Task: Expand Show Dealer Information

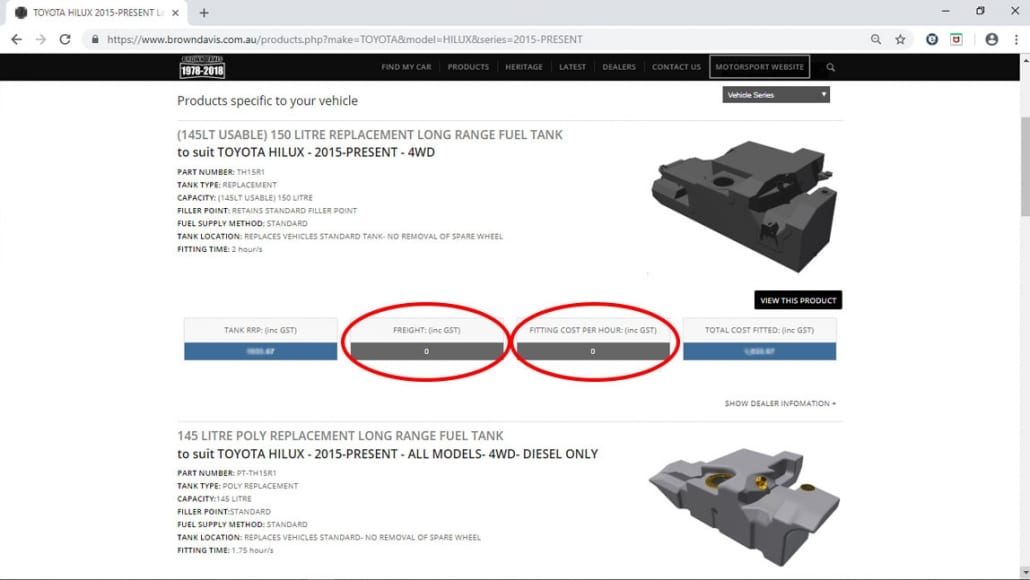Action: click(780, 403)
